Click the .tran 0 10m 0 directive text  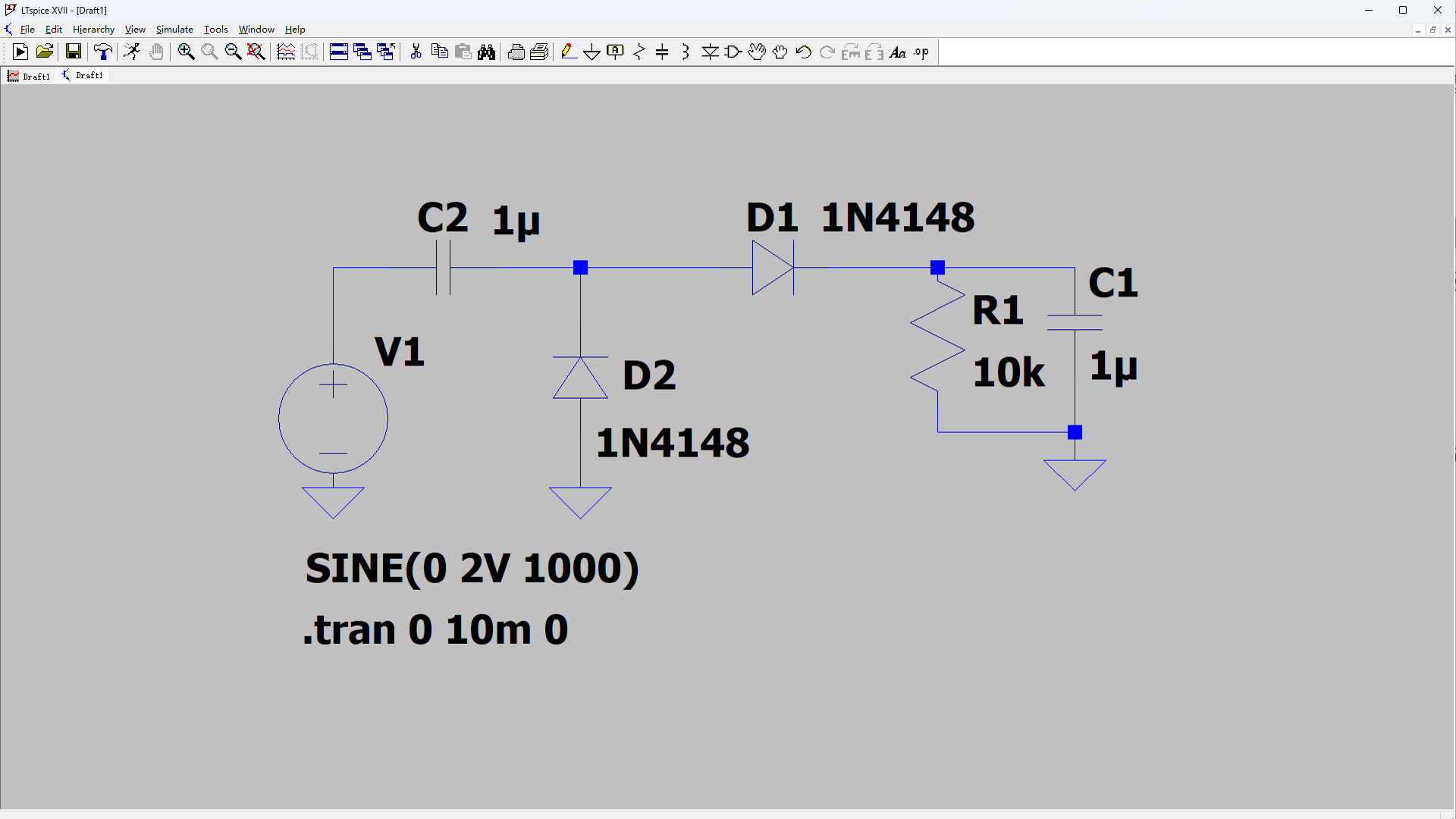[435, 629]
